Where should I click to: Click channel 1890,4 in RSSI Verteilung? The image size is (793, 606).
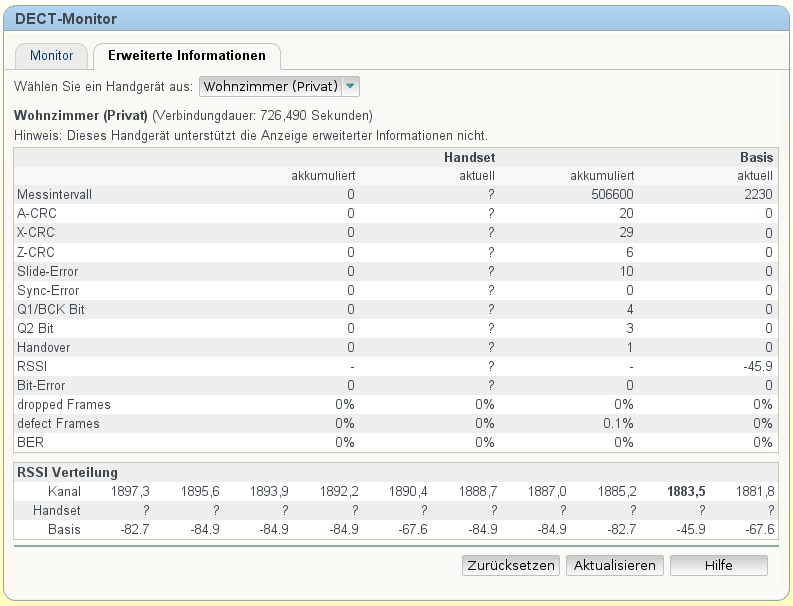[x=408, y=491]
